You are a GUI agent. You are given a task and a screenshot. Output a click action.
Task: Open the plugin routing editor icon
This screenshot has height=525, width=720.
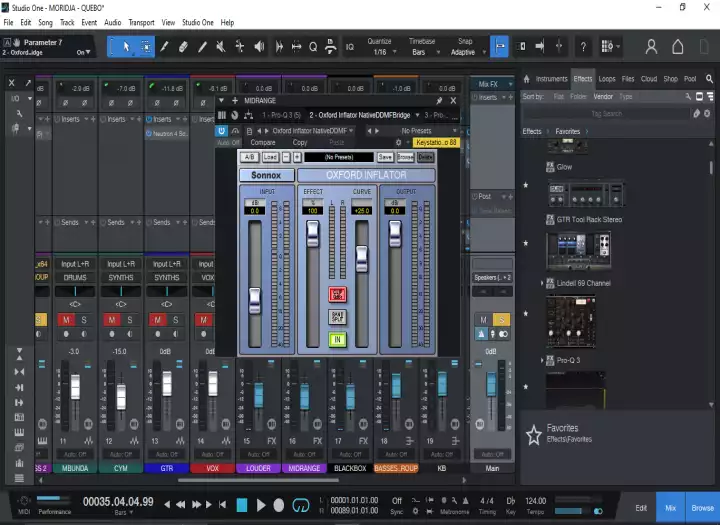[x=248, y=115]
